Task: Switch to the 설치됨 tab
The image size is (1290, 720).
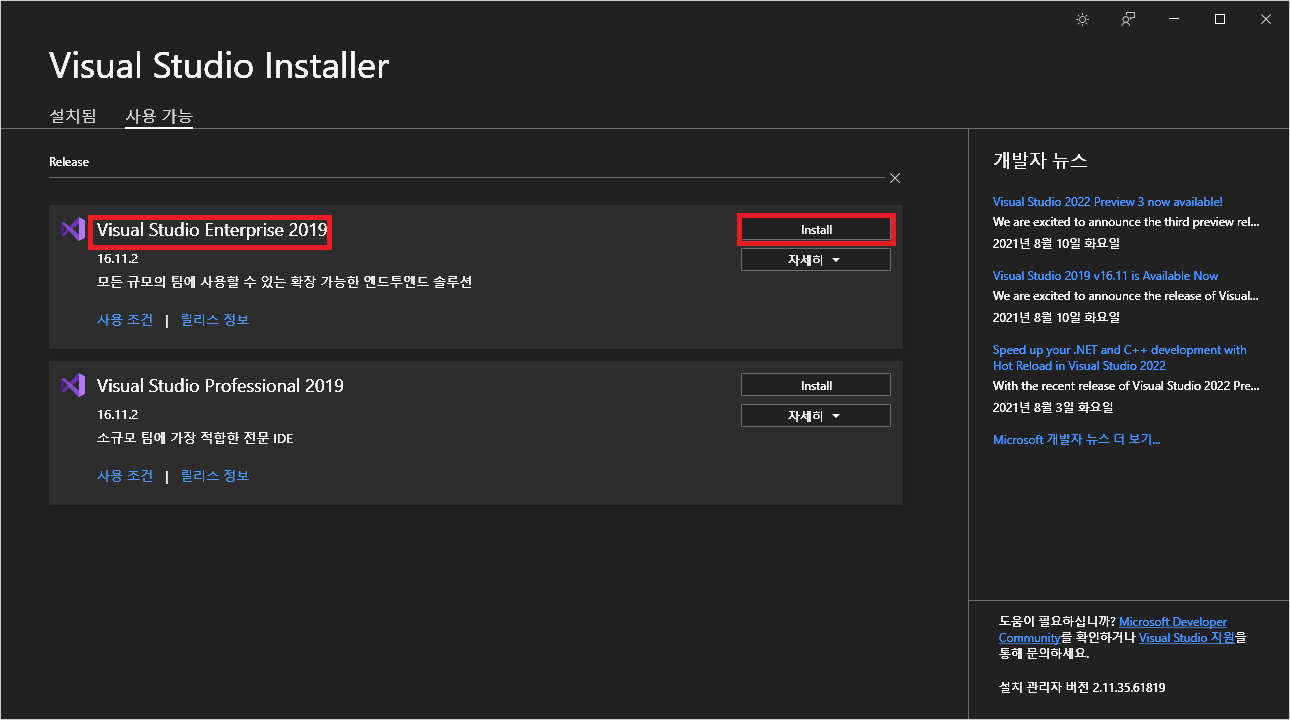Action: 73,116
